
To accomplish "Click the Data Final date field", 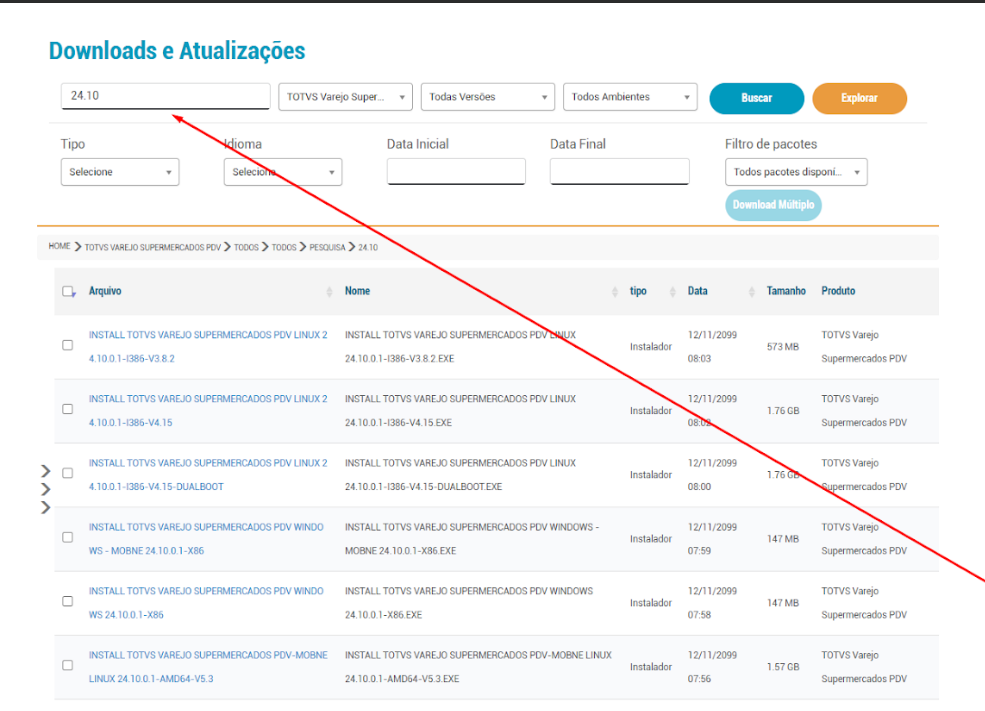I will (619, 171).
